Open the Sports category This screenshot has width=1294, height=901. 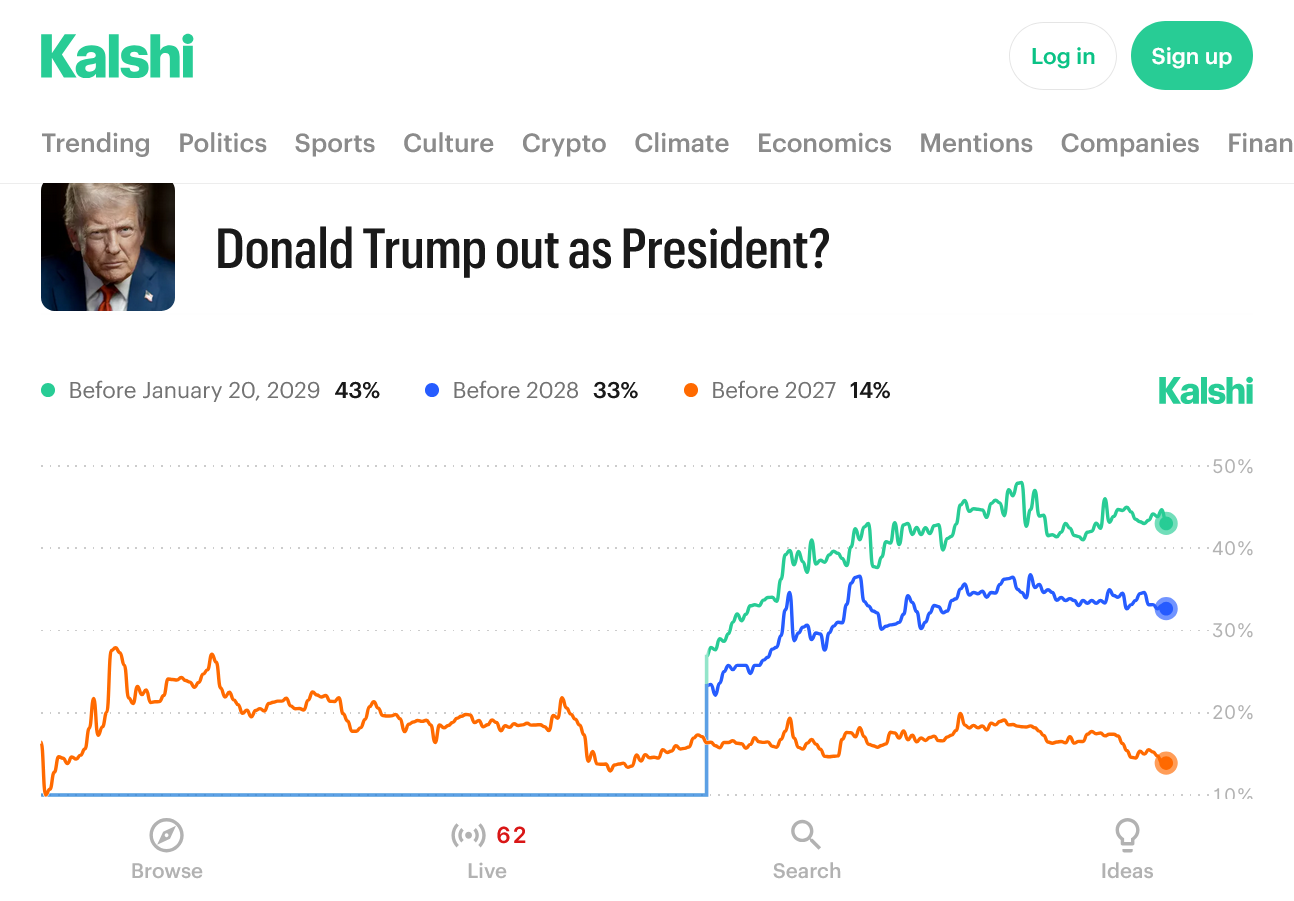click(x=335, y=143)
